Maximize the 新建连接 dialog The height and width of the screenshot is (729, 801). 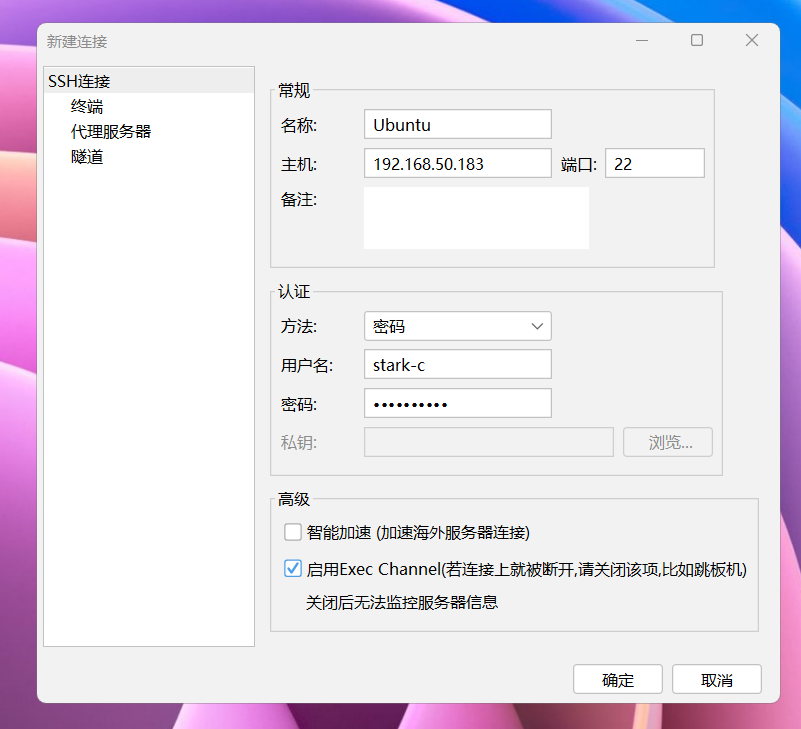697,40
